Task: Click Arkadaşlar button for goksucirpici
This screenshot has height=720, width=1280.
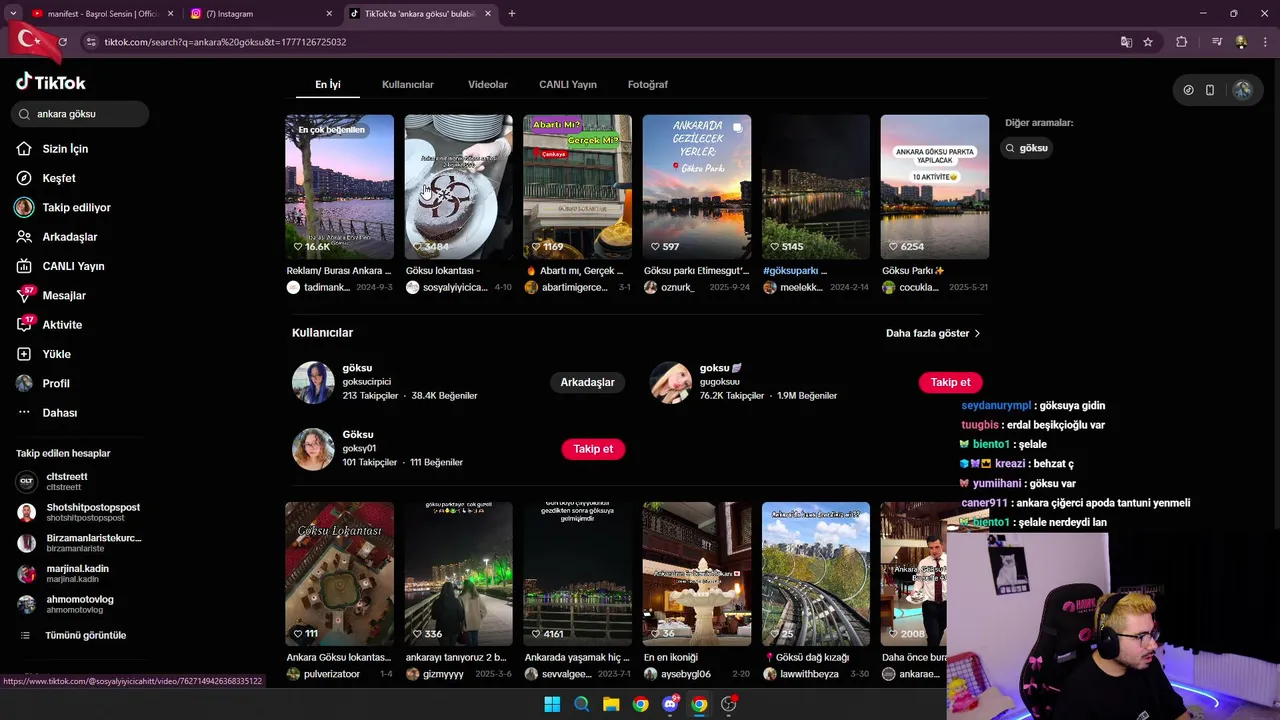Action: click(x=587, y=382)
